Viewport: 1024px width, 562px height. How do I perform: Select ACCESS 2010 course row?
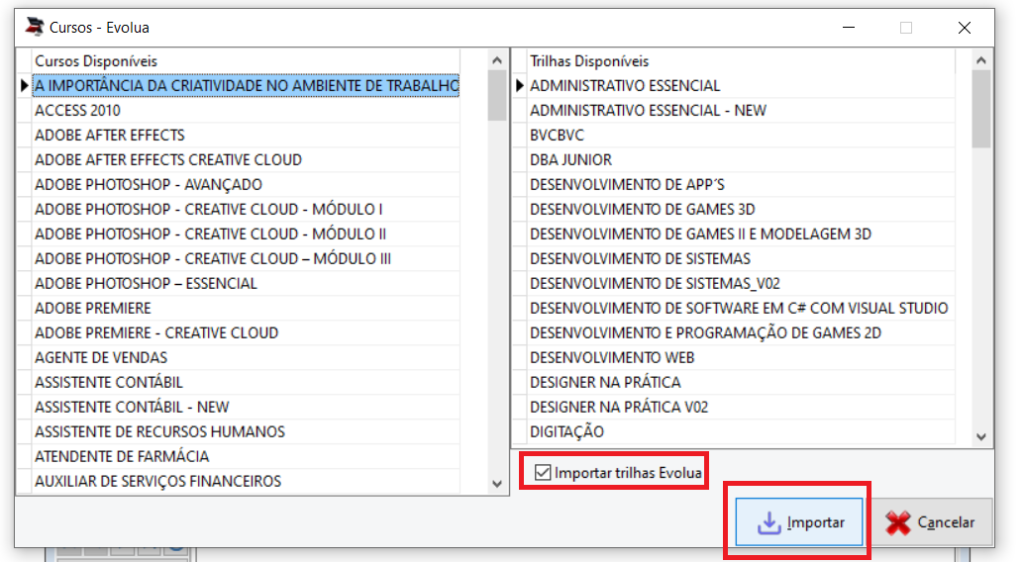pos(247,110)
